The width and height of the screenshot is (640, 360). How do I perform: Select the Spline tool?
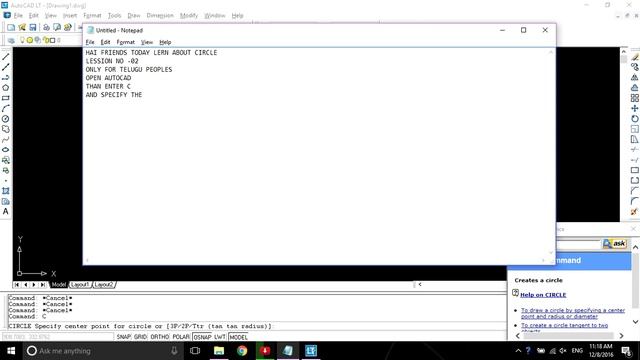pos(6,140)
